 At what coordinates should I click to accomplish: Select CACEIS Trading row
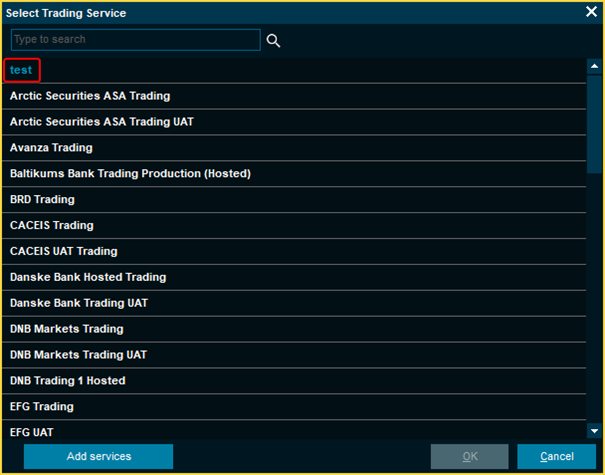(294, 225)
